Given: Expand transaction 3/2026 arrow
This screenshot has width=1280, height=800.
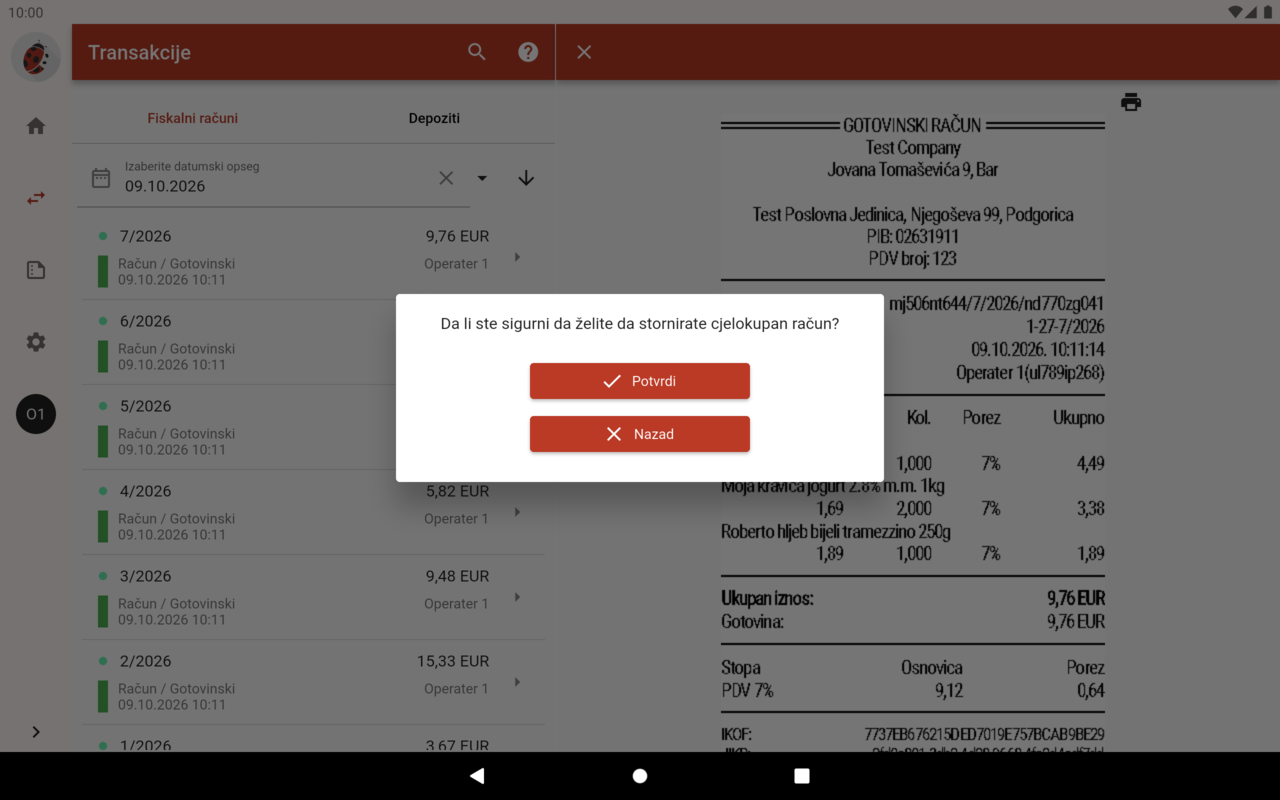Looking at the screenshot, I should tap(517, 597).
